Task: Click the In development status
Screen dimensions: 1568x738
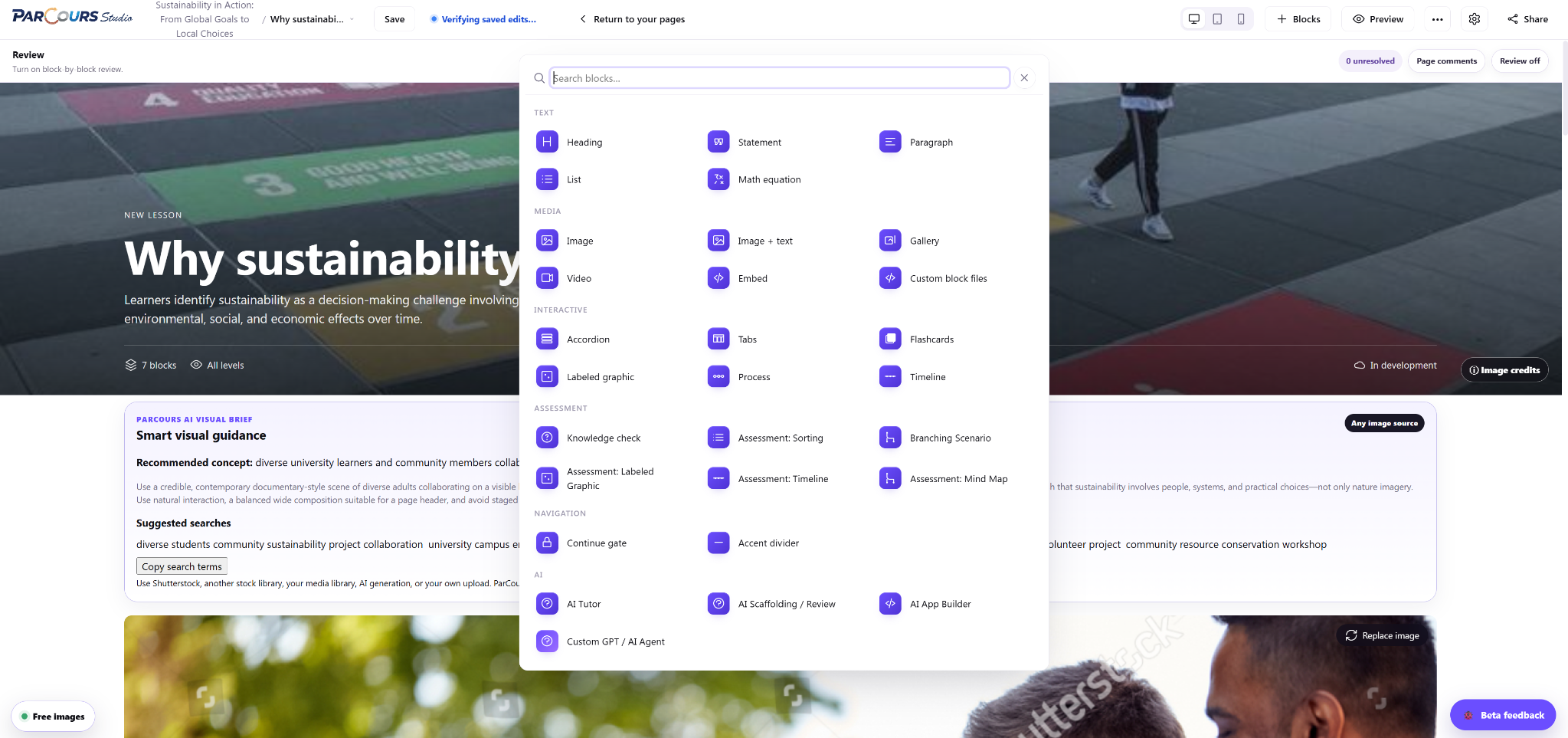Action: pos(1395,366)
